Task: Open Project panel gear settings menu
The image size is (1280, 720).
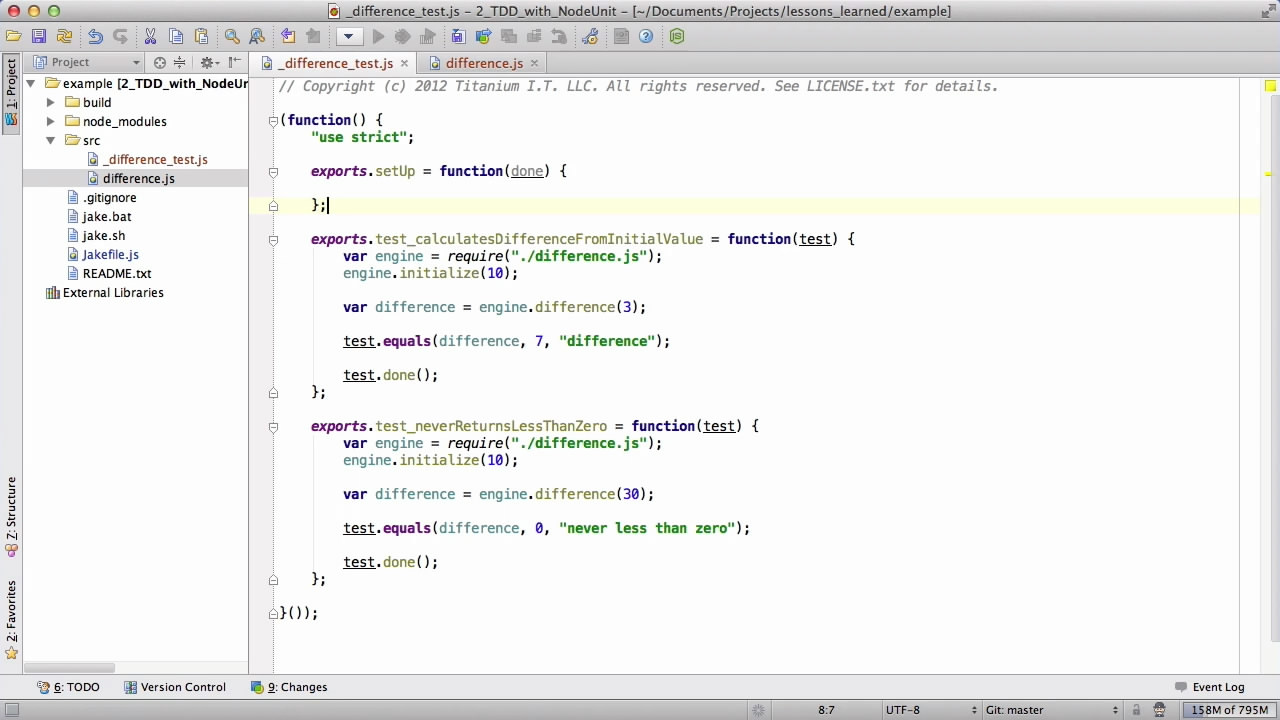Action: pyautogui.click(x=210, y=62)
